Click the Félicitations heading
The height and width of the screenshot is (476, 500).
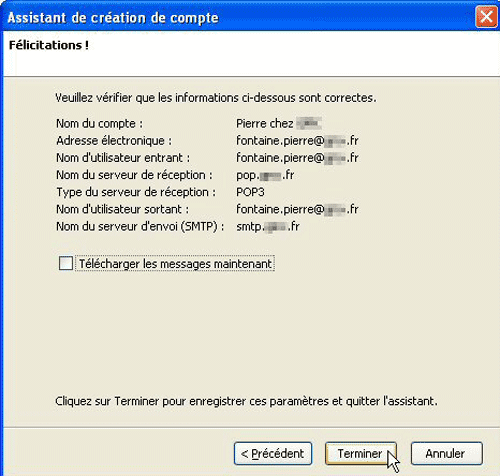49,45
